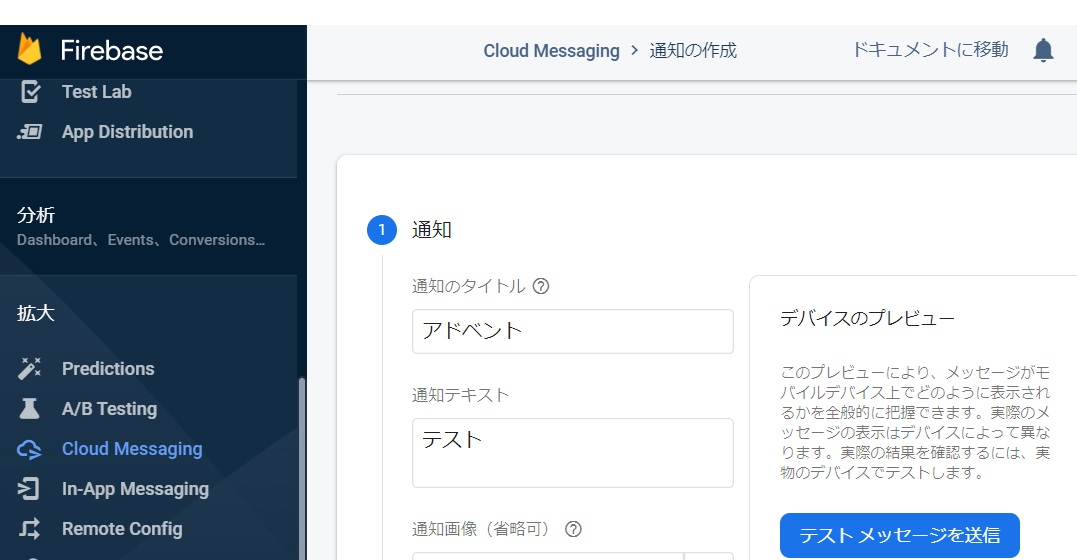Click the App Distribution icon
This screenshot has width=1077, height=560.
point(30,132)
